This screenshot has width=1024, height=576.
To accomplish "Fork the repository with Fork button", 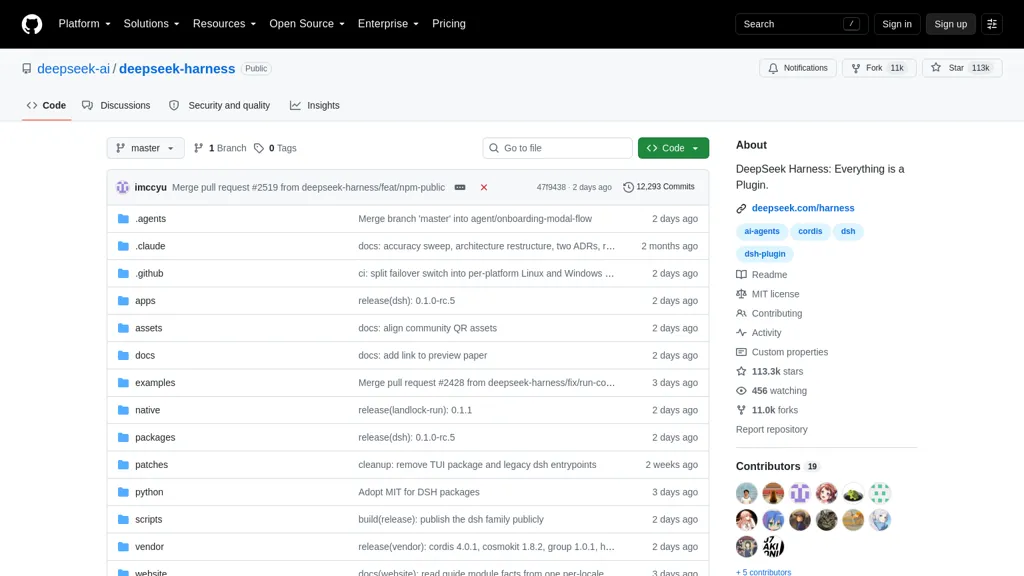I will (x=879, y=68).
